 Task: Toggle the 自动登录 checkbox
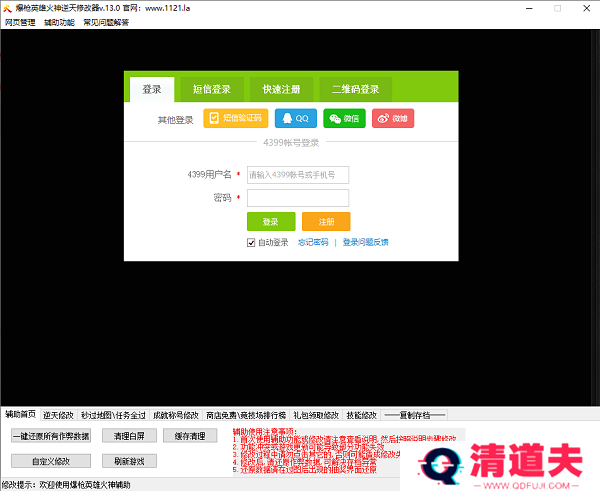[x=251, y=242]
